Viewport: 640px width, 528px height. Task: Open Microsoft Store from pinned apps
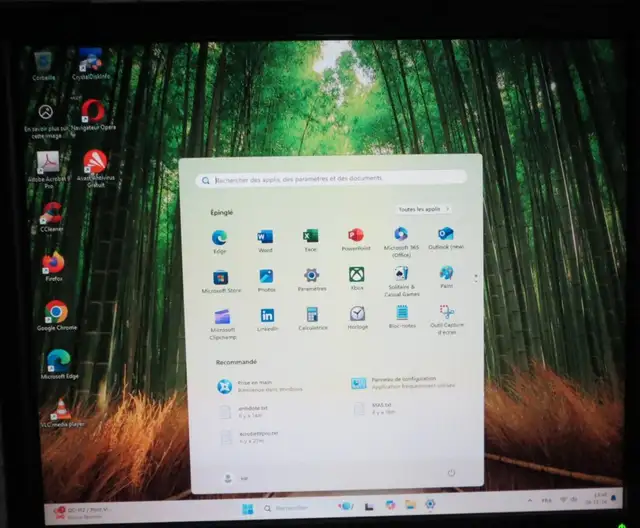click(221, 282)
